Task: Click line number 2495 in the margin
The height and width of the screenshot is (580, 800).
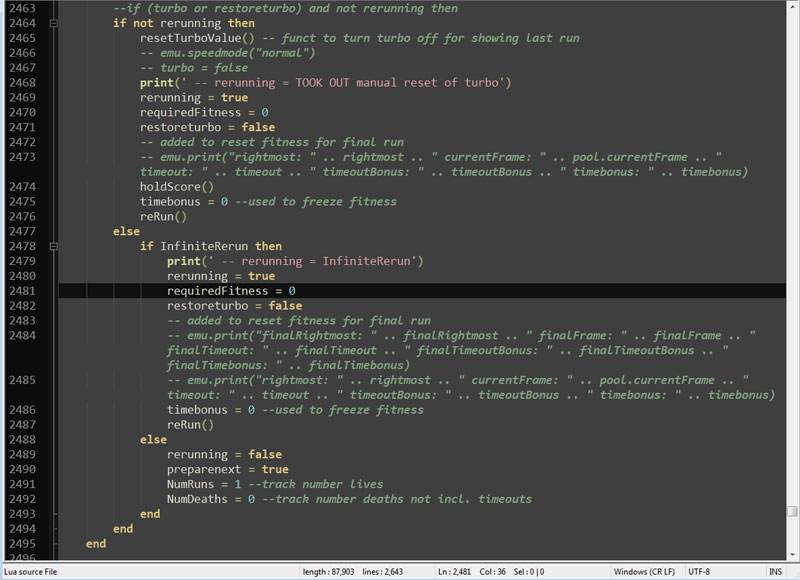Action: click(x=20, y=544)
